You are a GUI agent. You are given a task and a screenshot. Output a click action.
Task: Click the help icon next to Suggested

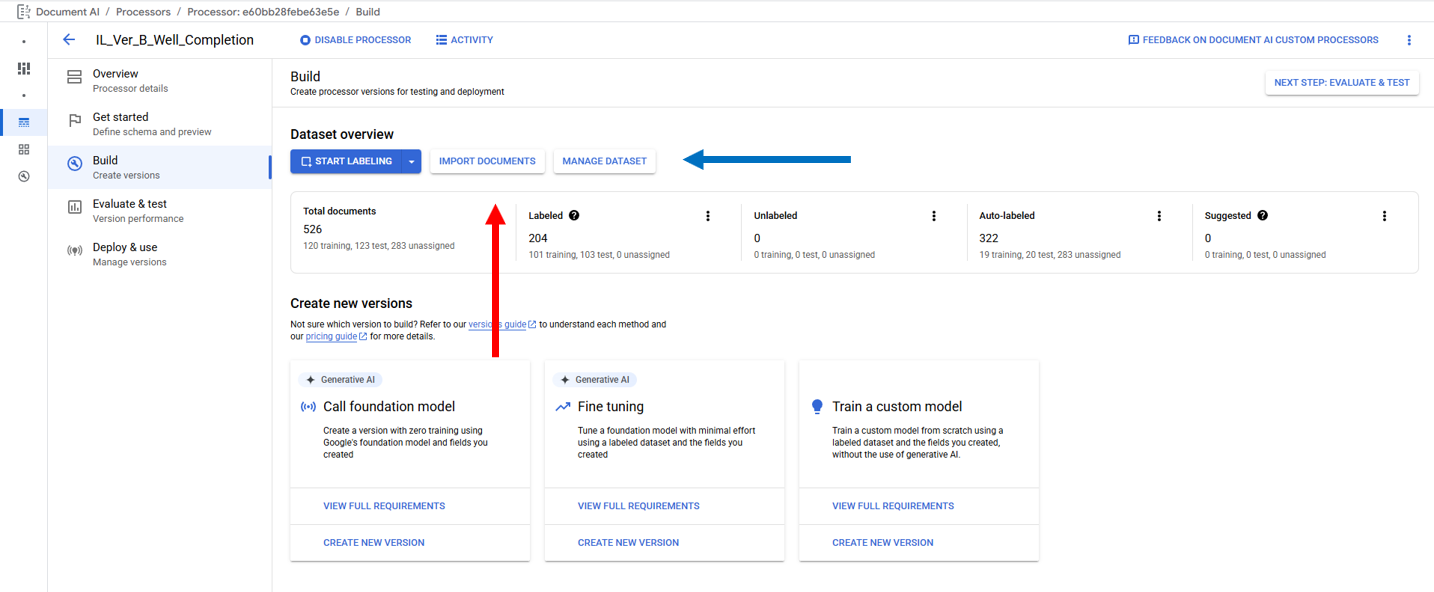coord(1263,215)
